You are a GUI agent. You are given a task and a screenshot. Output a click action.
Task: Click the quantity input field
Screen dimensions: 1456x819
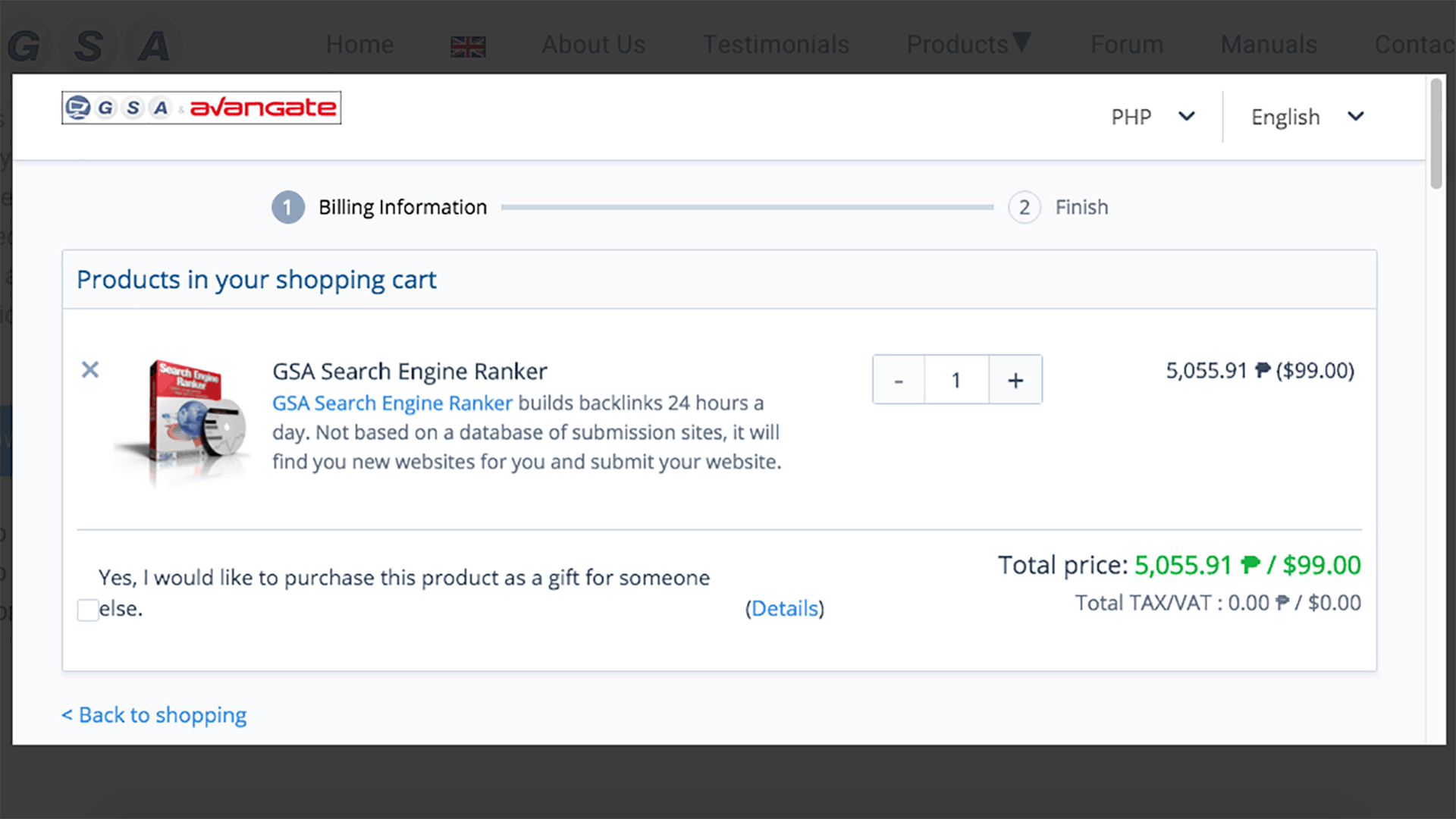pyautogui.click(x=956, y=380)
